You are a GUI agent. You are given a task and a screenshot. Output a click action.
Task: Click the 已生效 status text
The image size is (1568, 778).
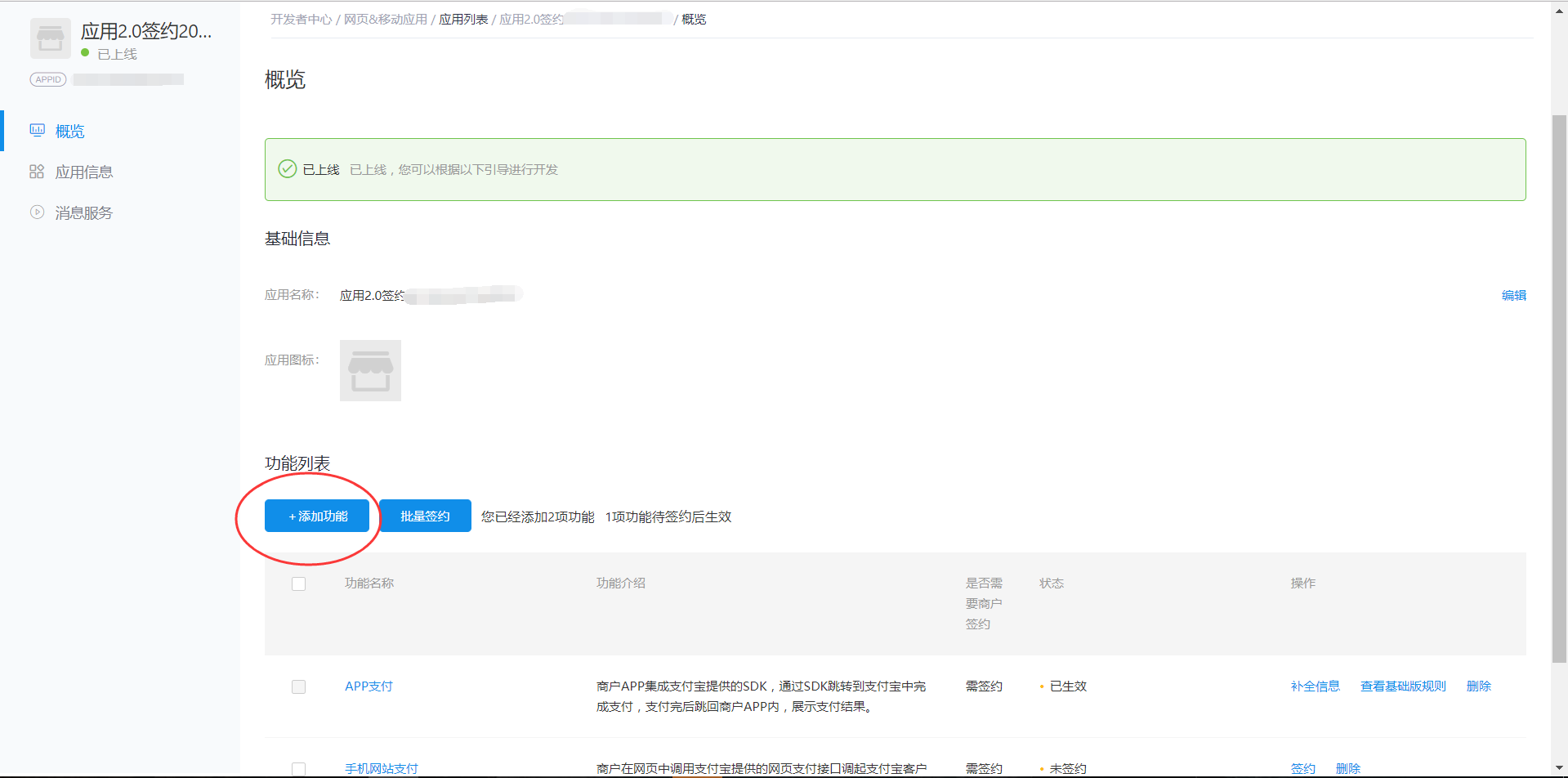[x=1068, y=686]
